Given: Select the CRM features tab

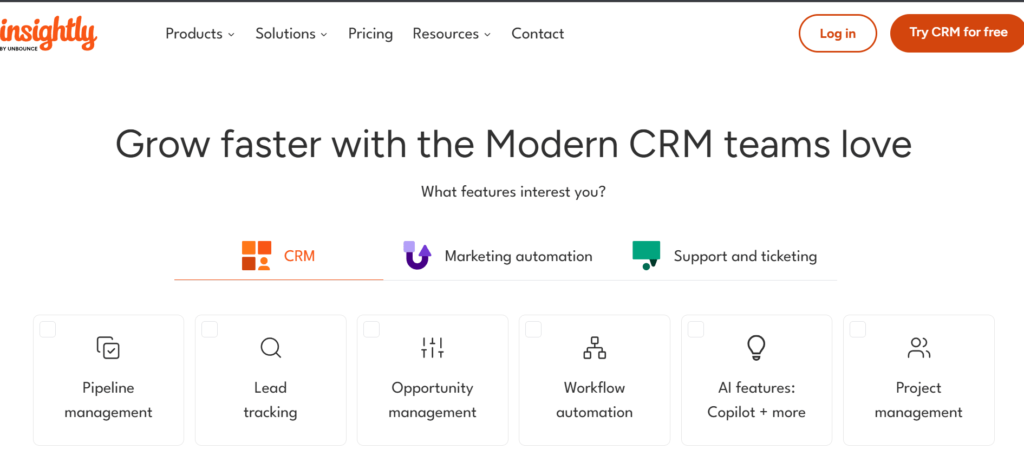Looking at the screenshot, I should tap(279, 256).
